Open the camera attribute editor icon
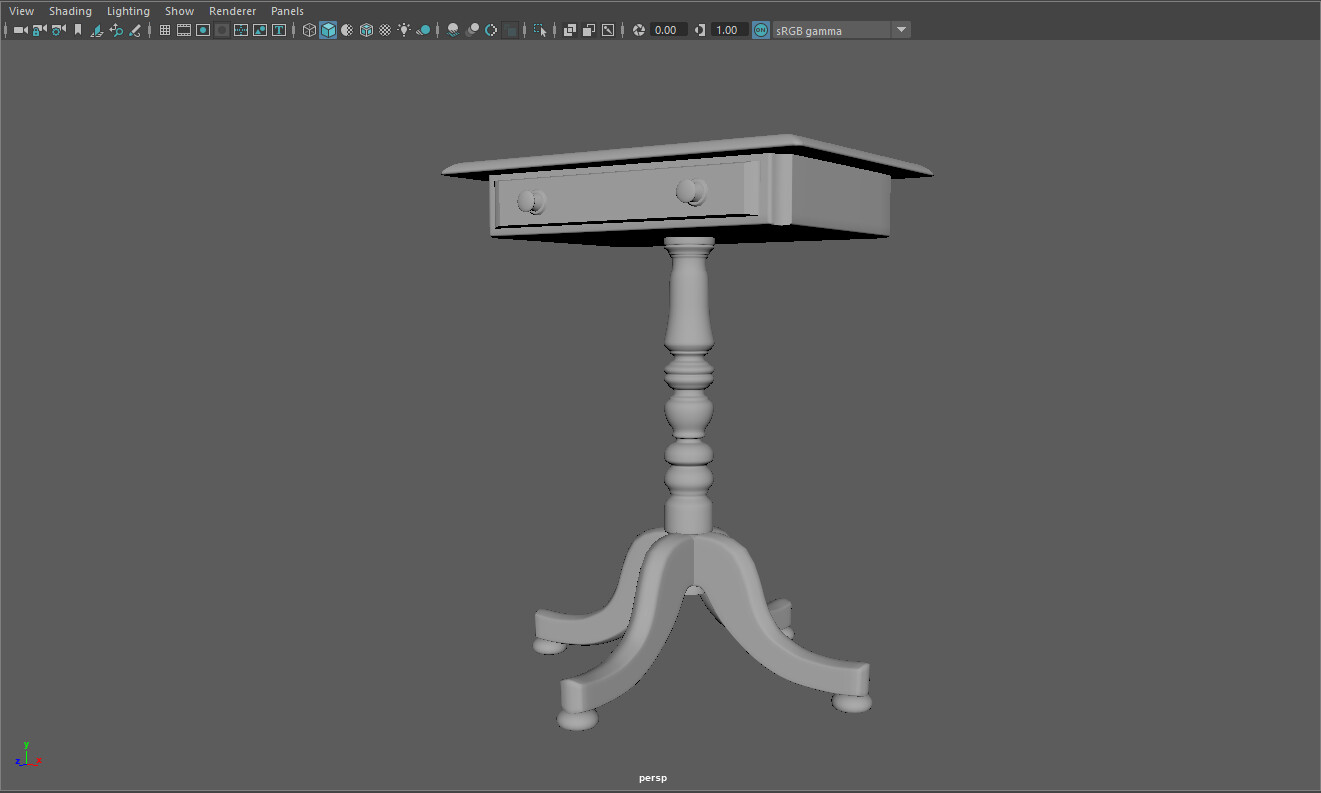 coord(56,29)
